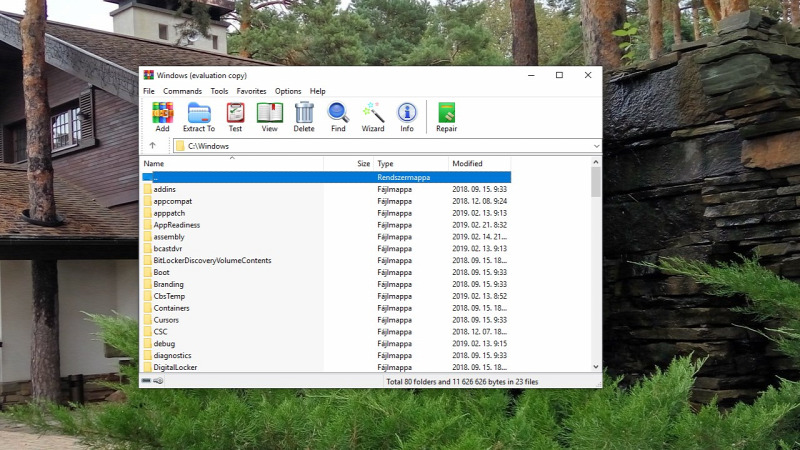
Task: Click the Repair archive icon
Action: pos(446,116)
